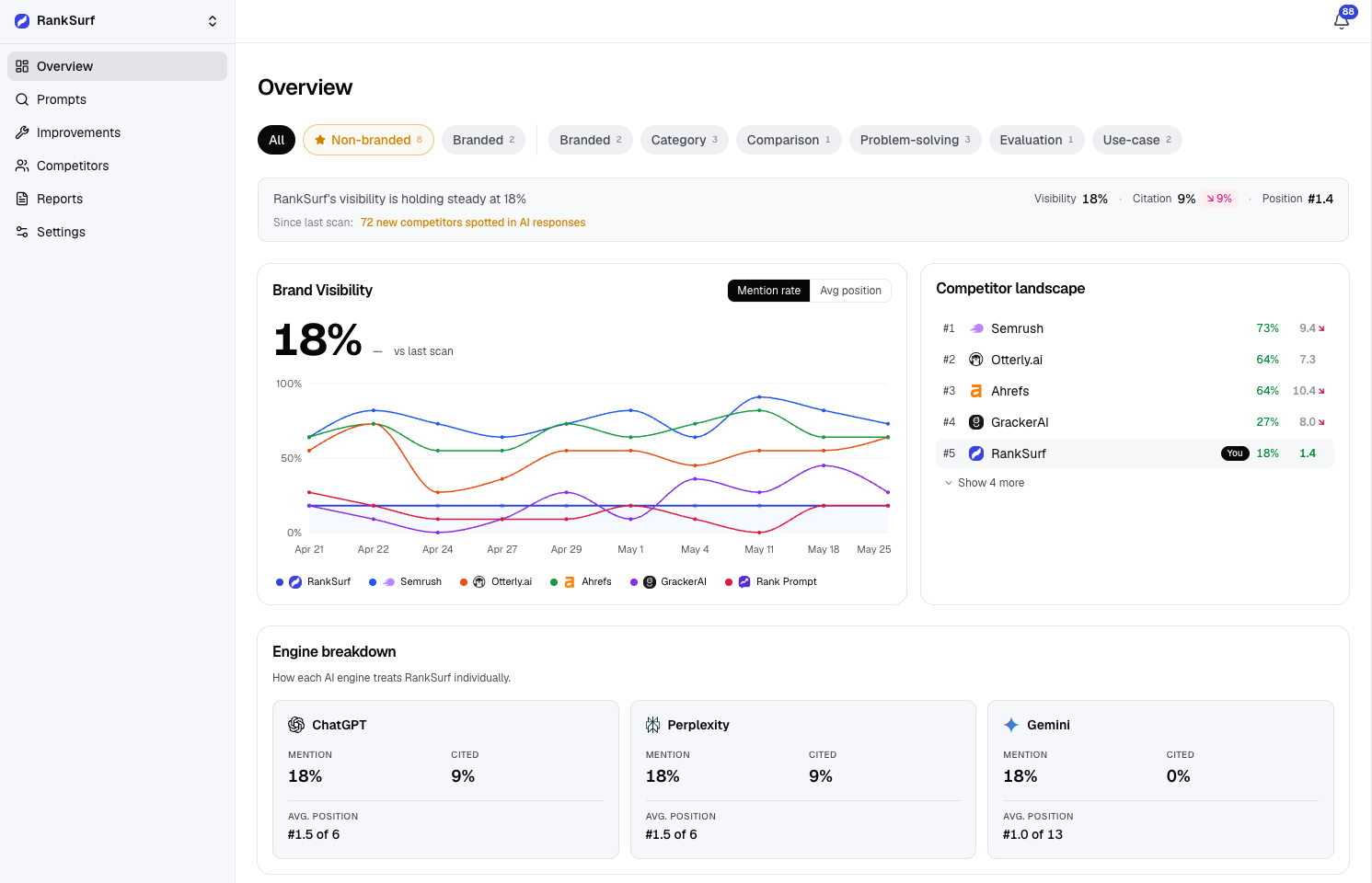This screenshot has width=1372, height=883.
Task: Click the RankSurf logo in Competitor landscape
Action: [976, 453]
